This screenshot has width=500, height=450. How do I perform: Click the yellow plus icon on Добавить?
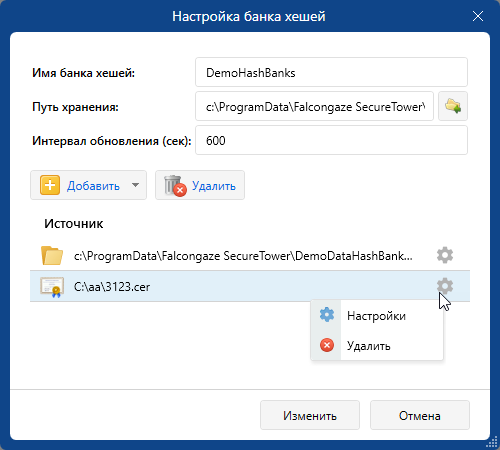coord(50,185)
